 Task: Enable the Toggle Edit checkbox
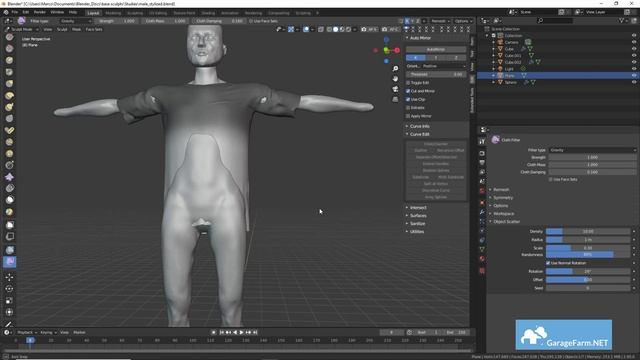(408, 83)
